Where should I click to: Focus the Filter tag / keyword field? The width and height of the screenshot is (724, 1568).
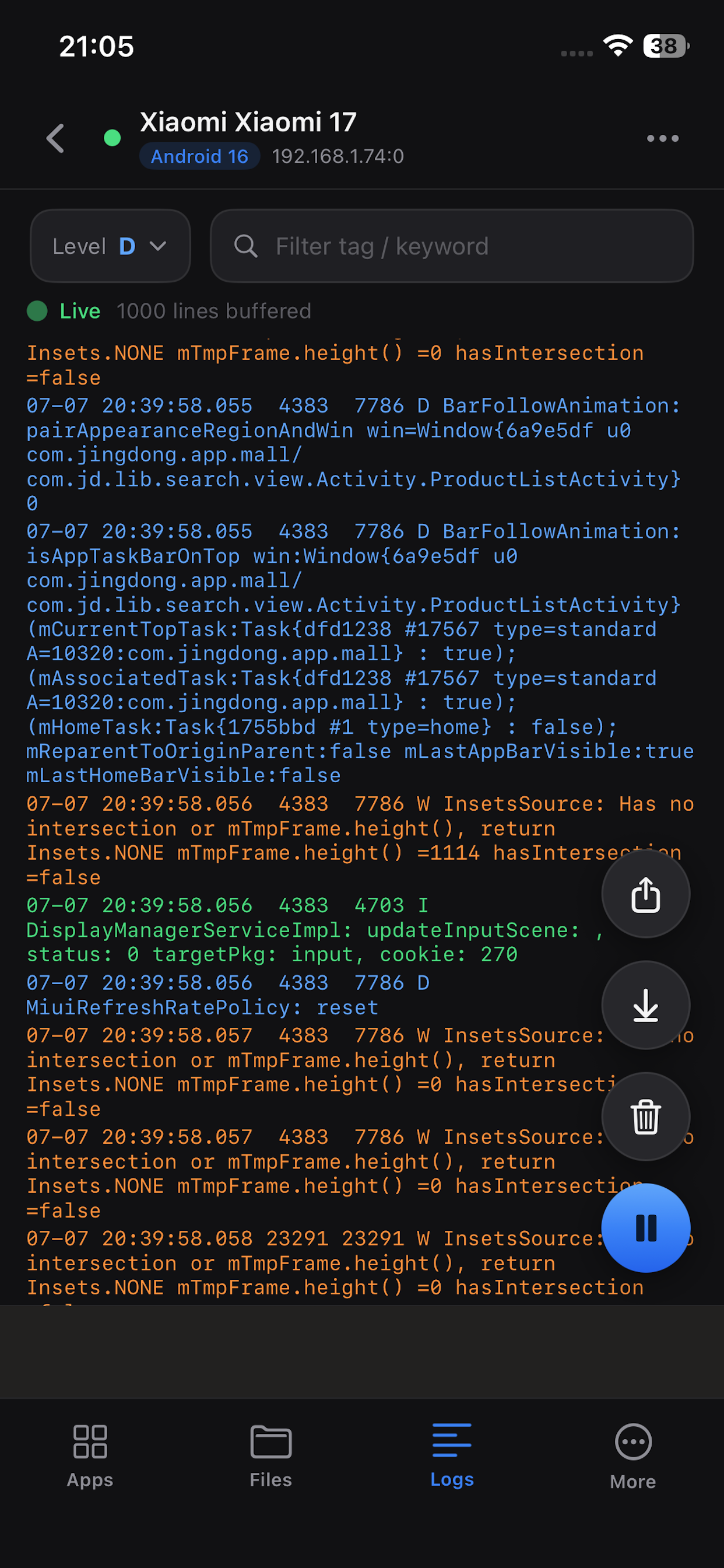451,246
